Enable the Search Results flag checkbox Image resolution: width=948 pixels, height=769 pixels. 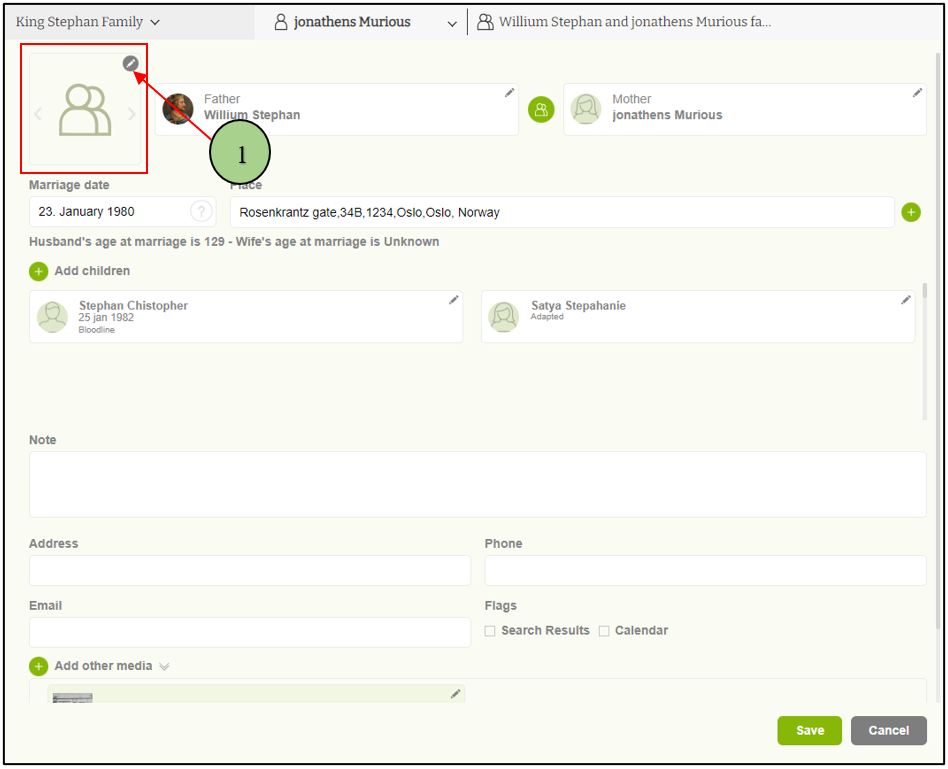490,631
